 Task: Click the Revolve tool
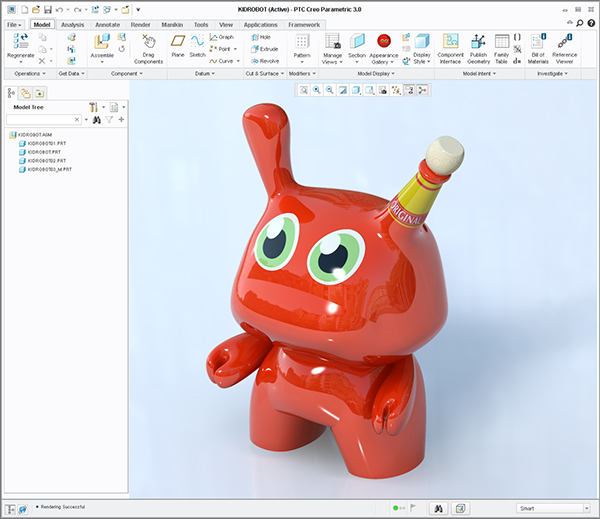tap(265, 61)
